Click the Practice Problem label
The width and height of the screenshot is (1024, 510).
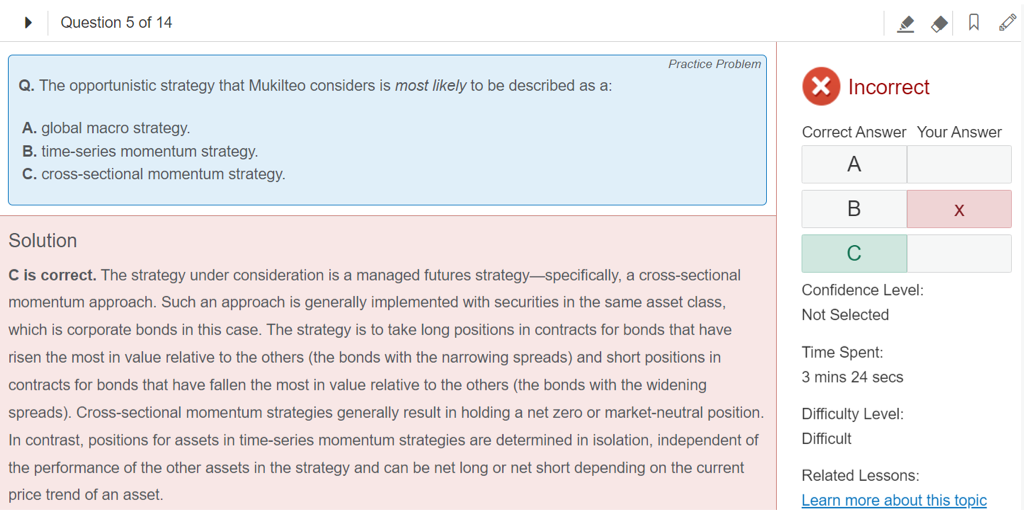714,64
